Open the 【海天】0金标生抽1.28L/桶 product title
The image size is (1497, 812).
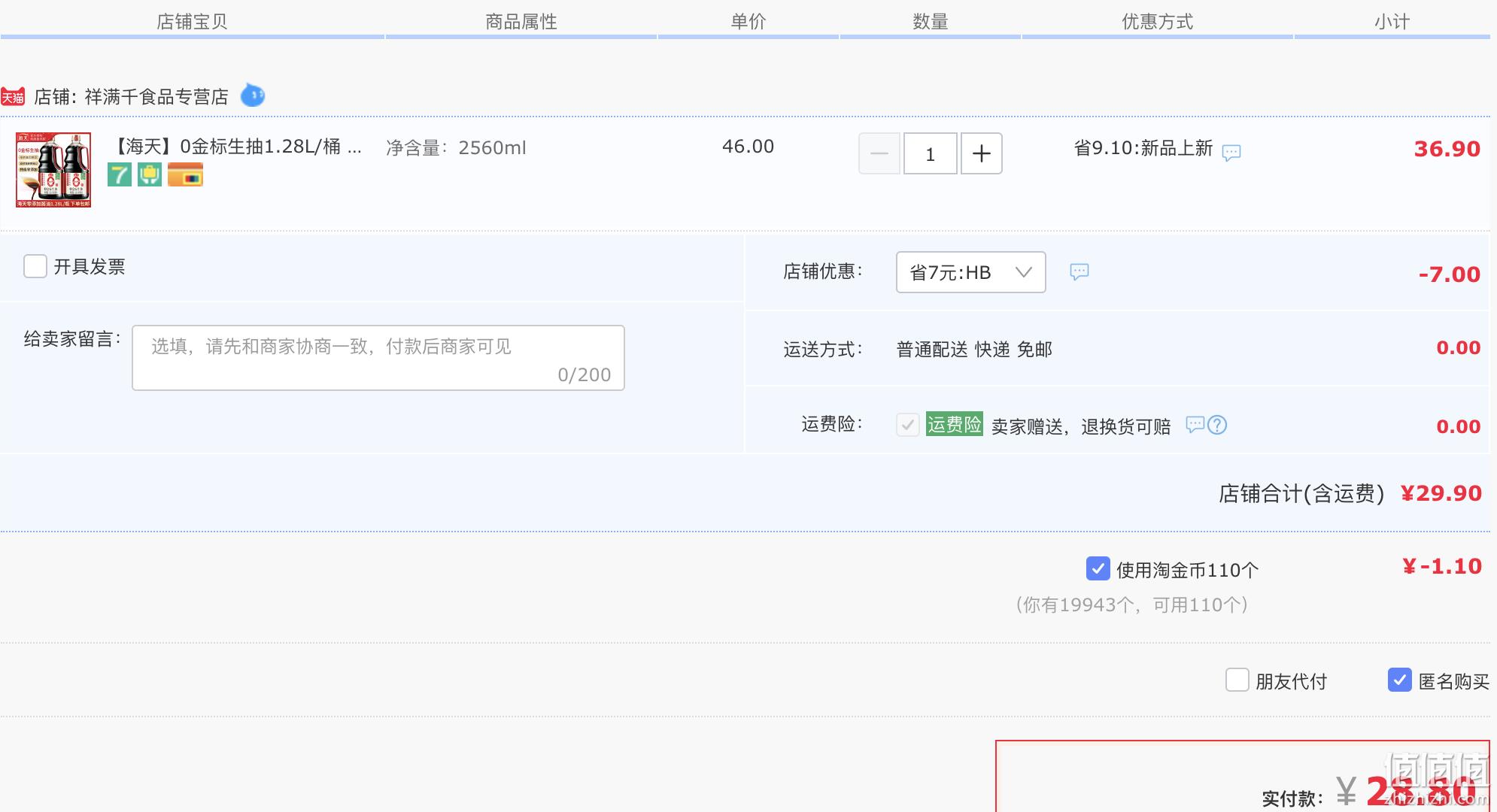pyautogui.click(x=235, y=147)
